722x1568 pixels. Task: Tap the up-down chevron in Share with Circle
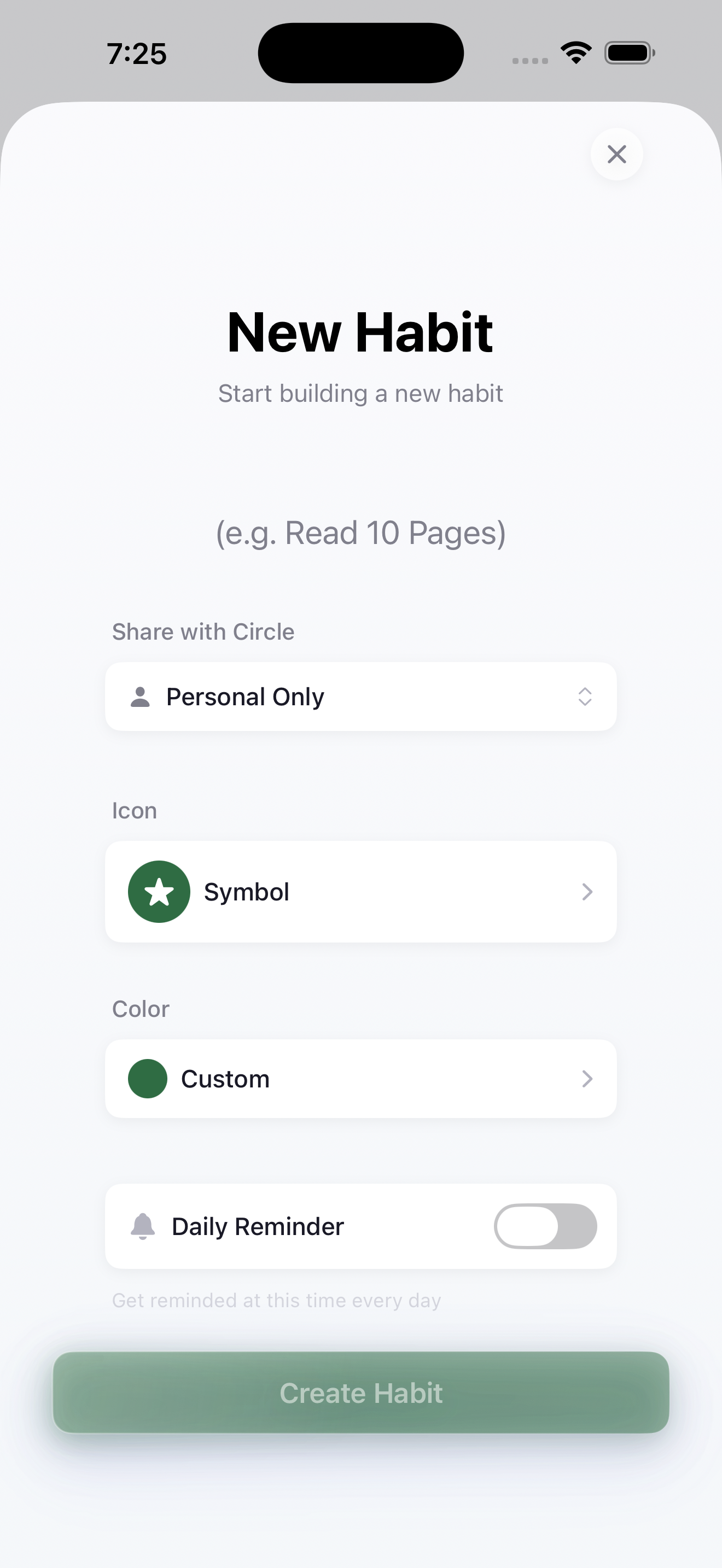pos(585,697)
